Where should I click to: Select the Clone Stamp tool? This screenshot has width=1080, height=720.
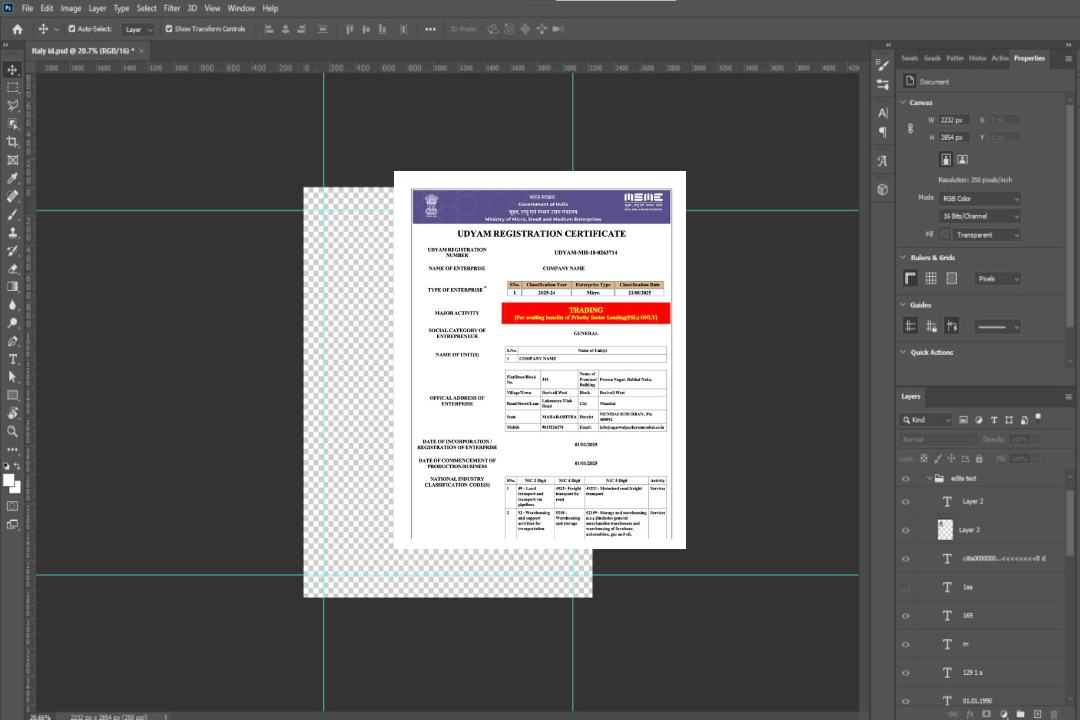12,232
